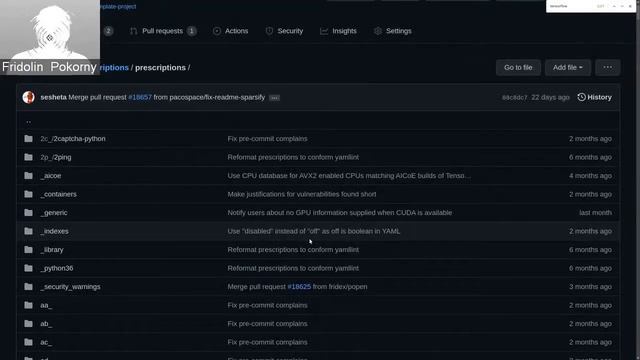The image size is (640, 360).
Task: Click folder icon of 2p_/2ping
Action: [28, 157]
